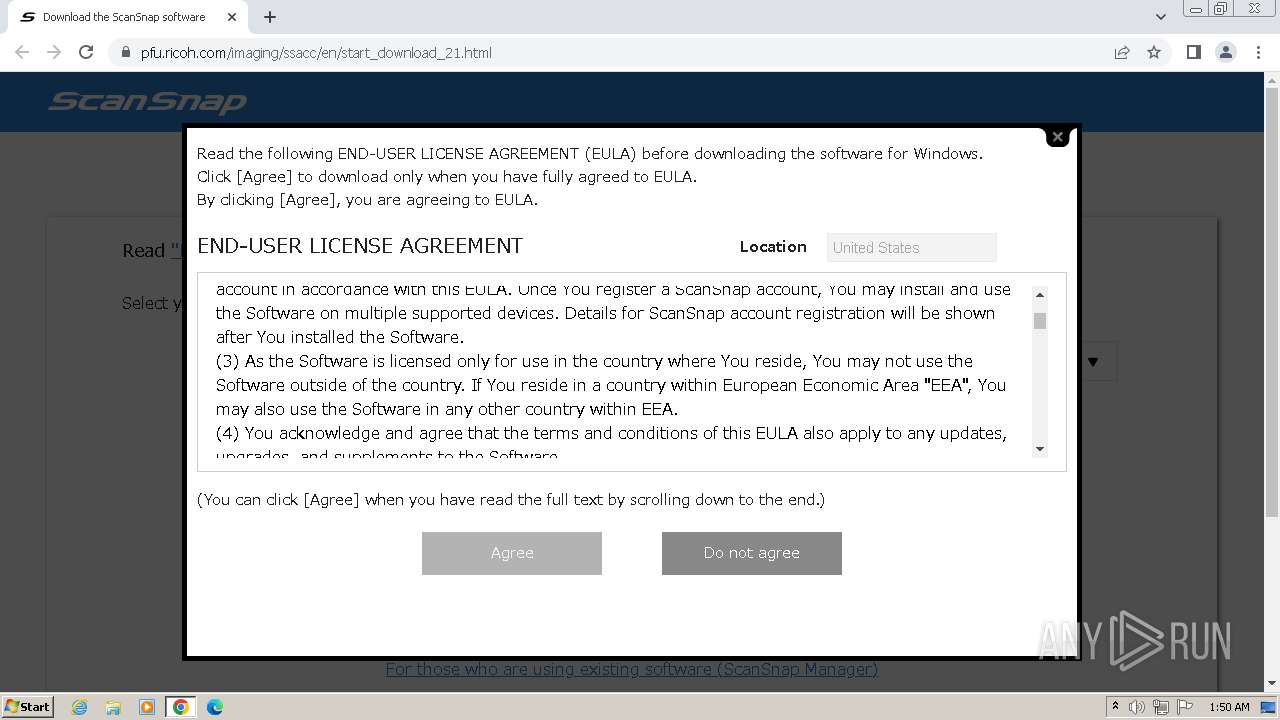Close the EULA dialog with the X icon

[x=1057, y=137]
